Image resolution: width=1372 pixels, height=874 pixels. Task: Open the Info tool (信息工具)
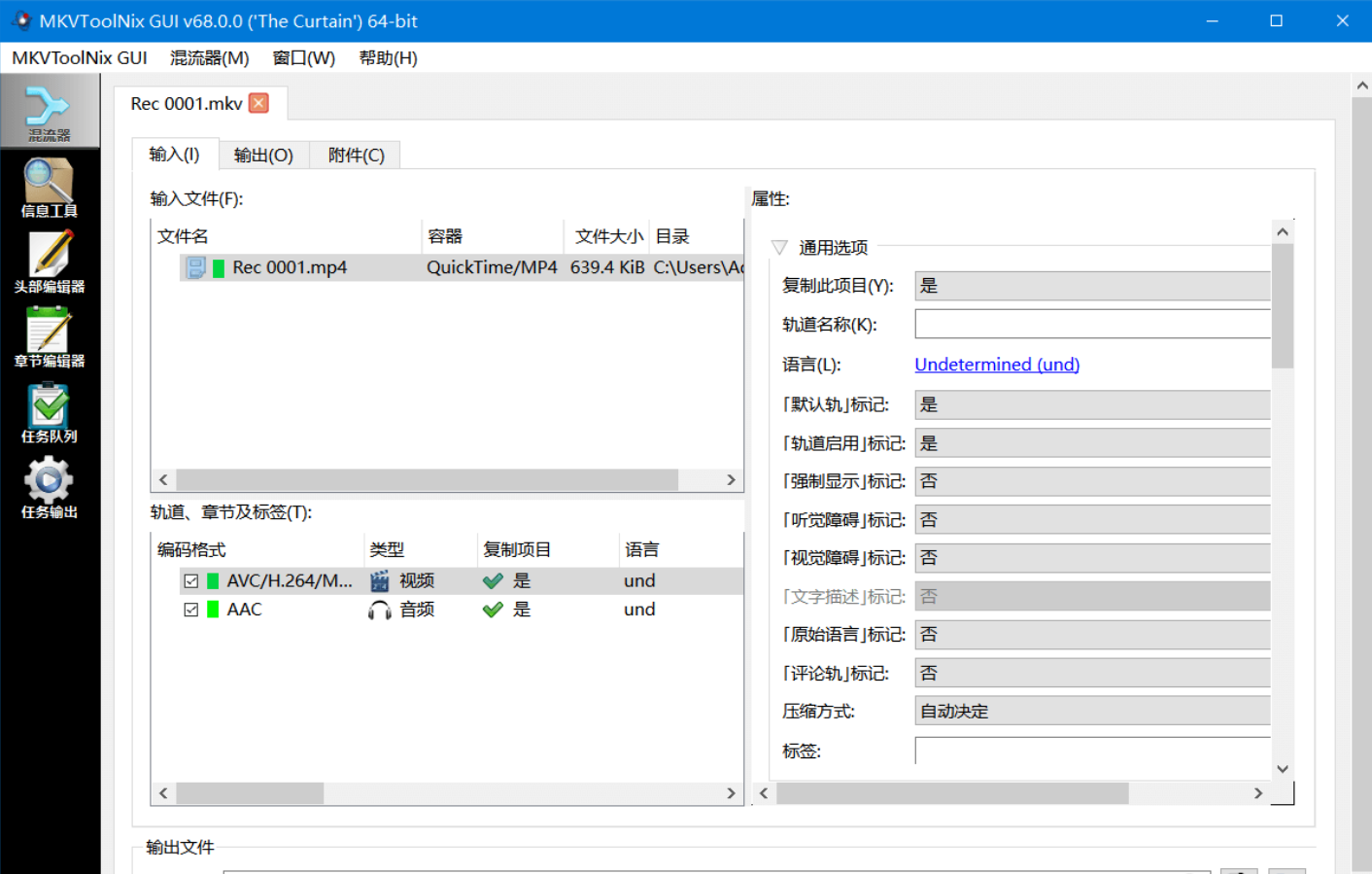pyautogui.click(x=49, y=188)
